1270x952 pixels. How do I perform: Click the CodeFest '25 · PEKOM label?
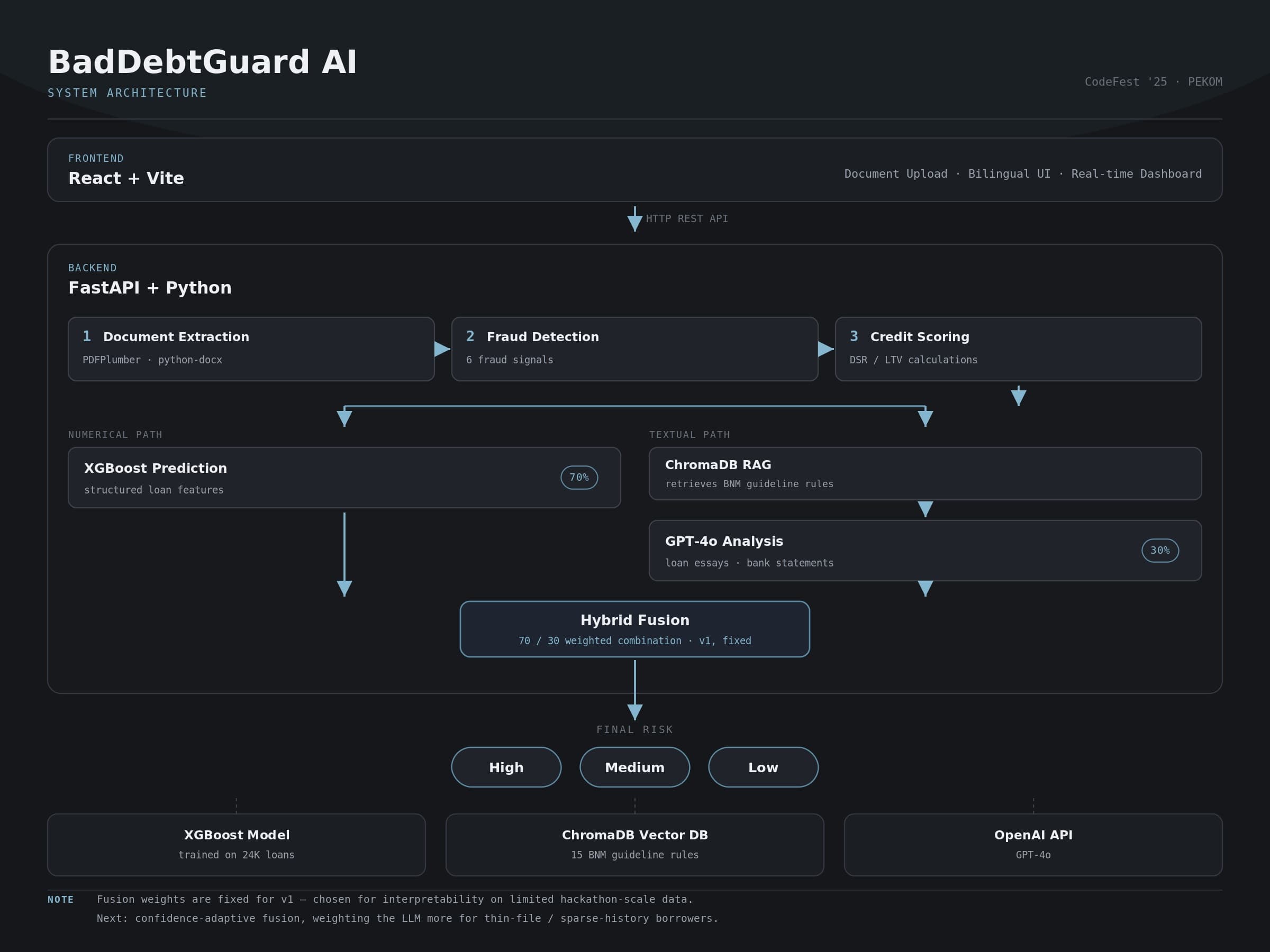(1153, 82)
